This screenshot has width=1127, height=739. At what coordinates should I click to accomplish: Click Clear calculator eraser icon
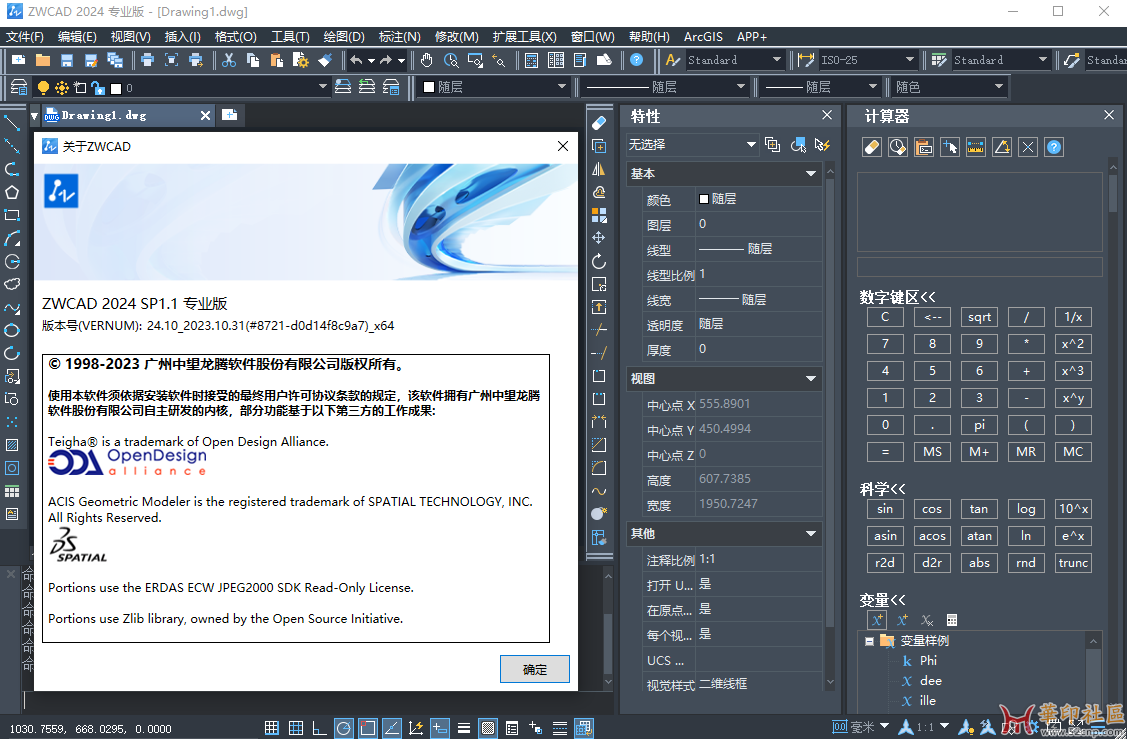click(x=872, y=147)
